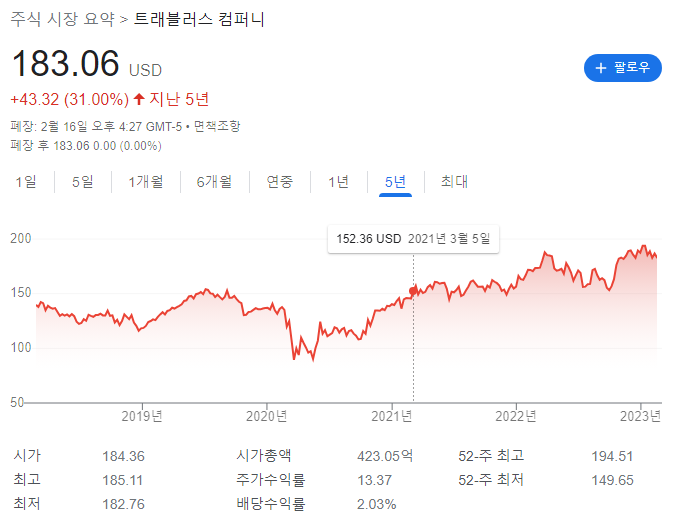This screenshot has height=519, width=673.
Task: Click the 52-주 최고 value 194.51
Action: (612, 456)
